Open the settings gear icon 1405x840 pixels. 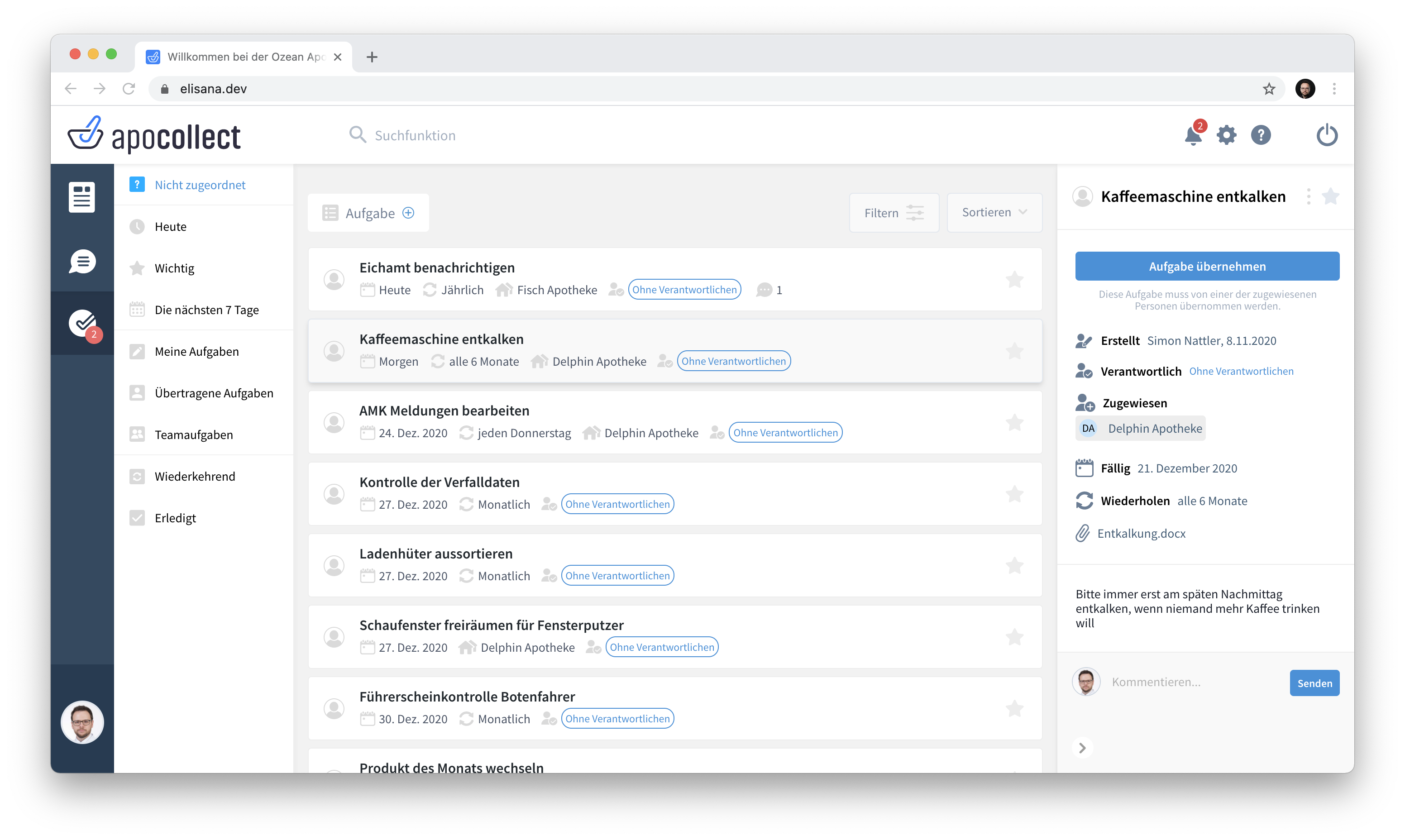[x=1226, y=135]
